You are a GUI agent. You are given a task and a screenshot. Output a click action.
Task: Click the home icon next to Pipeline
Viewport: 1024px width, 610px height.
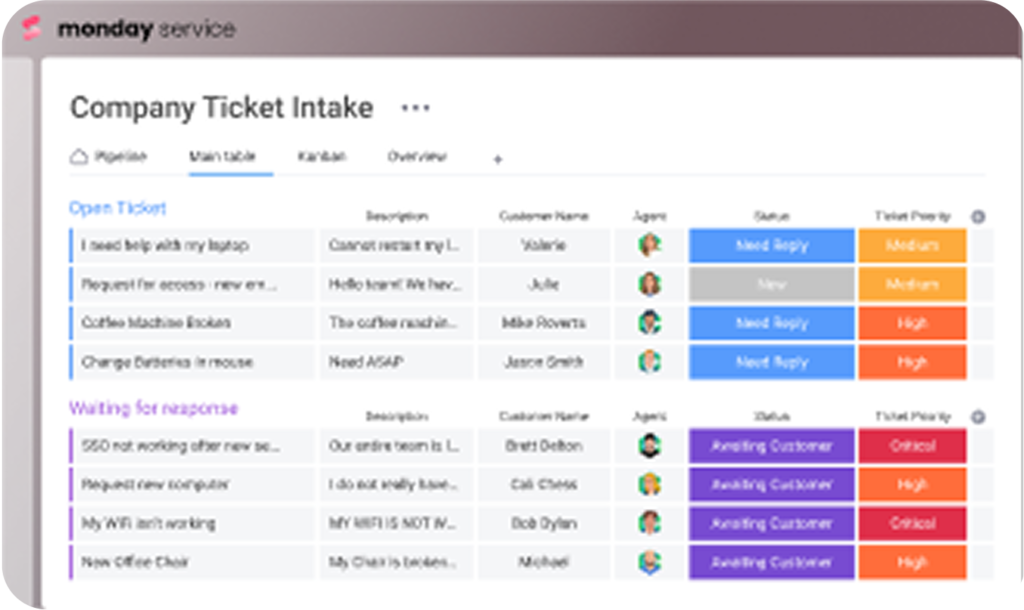79,157
